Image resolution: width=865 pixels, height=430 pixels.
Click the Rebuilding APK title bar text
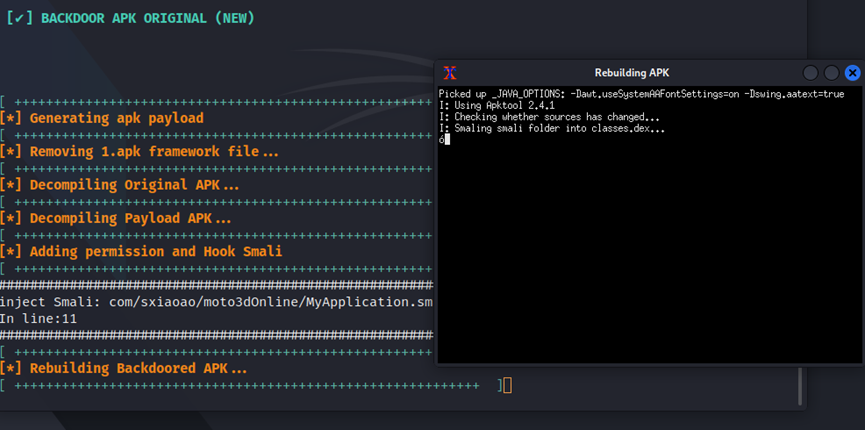pos(632,73)
